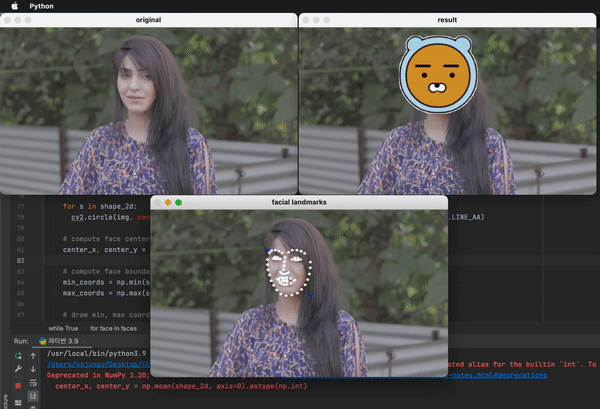Click line number 82 in gutter
Image resolution: width=600 pixels, height=409 pixels.
click(20, 261)
